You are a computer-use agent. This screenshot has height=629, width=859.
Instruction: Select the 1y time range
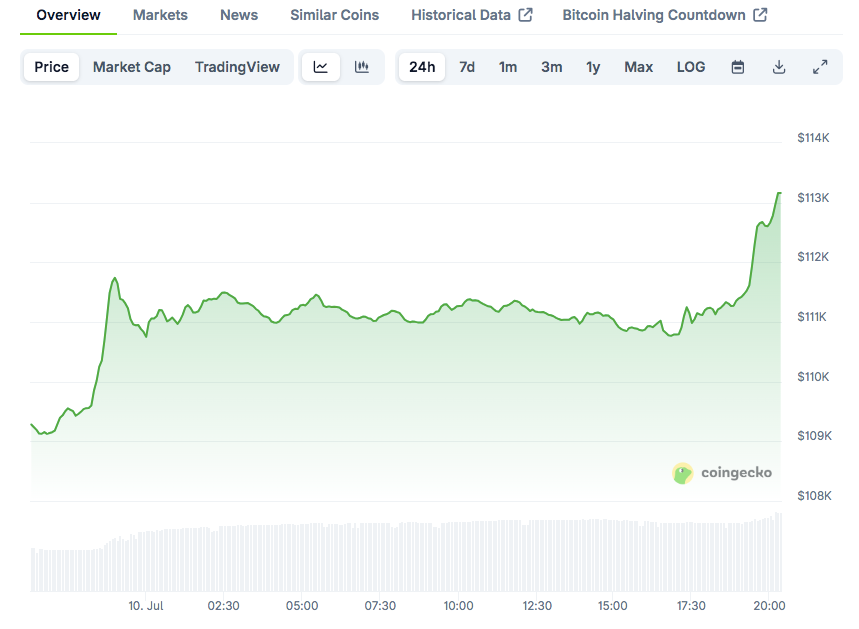[593, 67]
